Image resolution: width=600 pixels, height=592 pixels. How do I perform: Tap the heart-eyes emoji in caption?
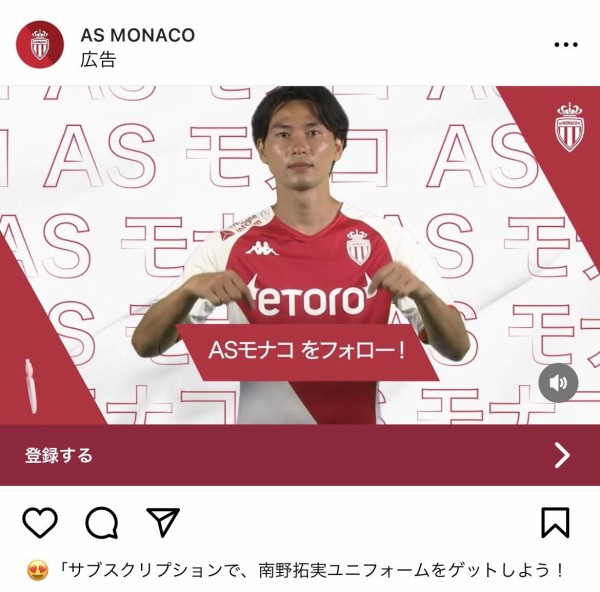38,571
